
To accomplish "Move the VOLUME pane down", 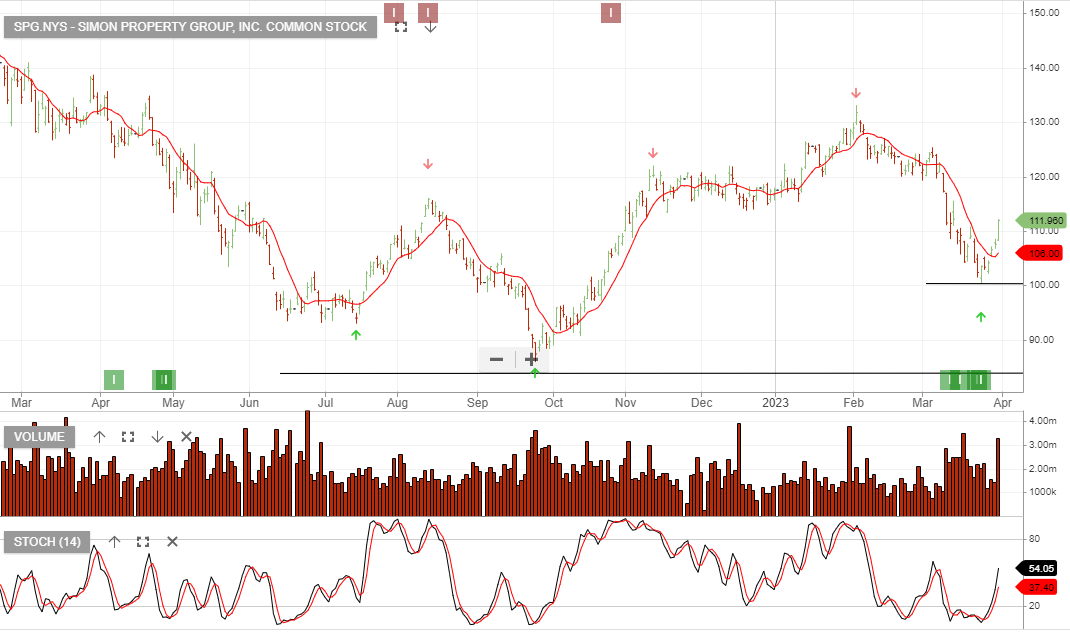I will coord(157,437).
